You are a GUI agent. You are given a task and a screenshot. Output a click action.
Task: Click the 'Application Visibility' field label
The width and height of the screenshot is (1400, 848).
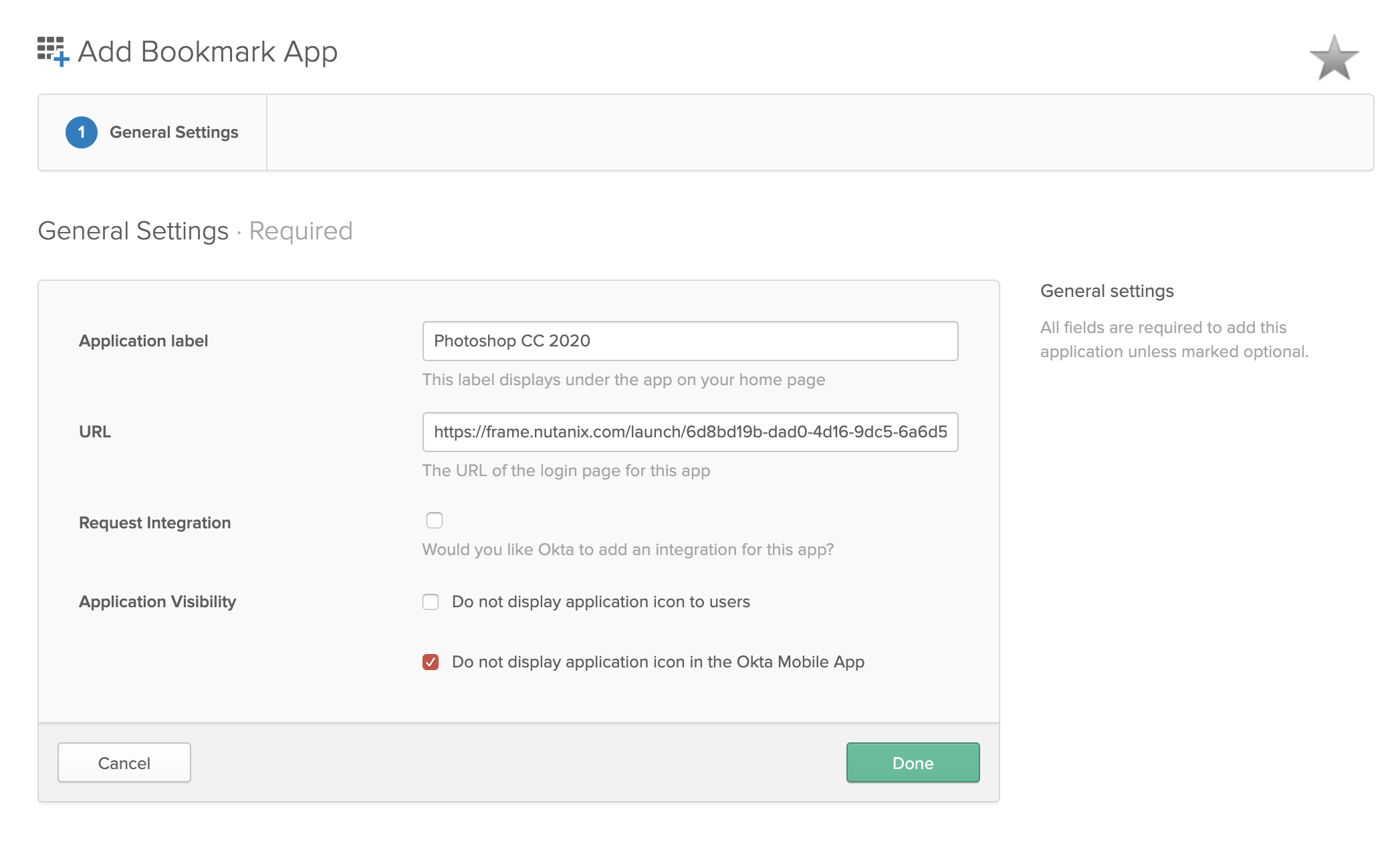point(158,602)
